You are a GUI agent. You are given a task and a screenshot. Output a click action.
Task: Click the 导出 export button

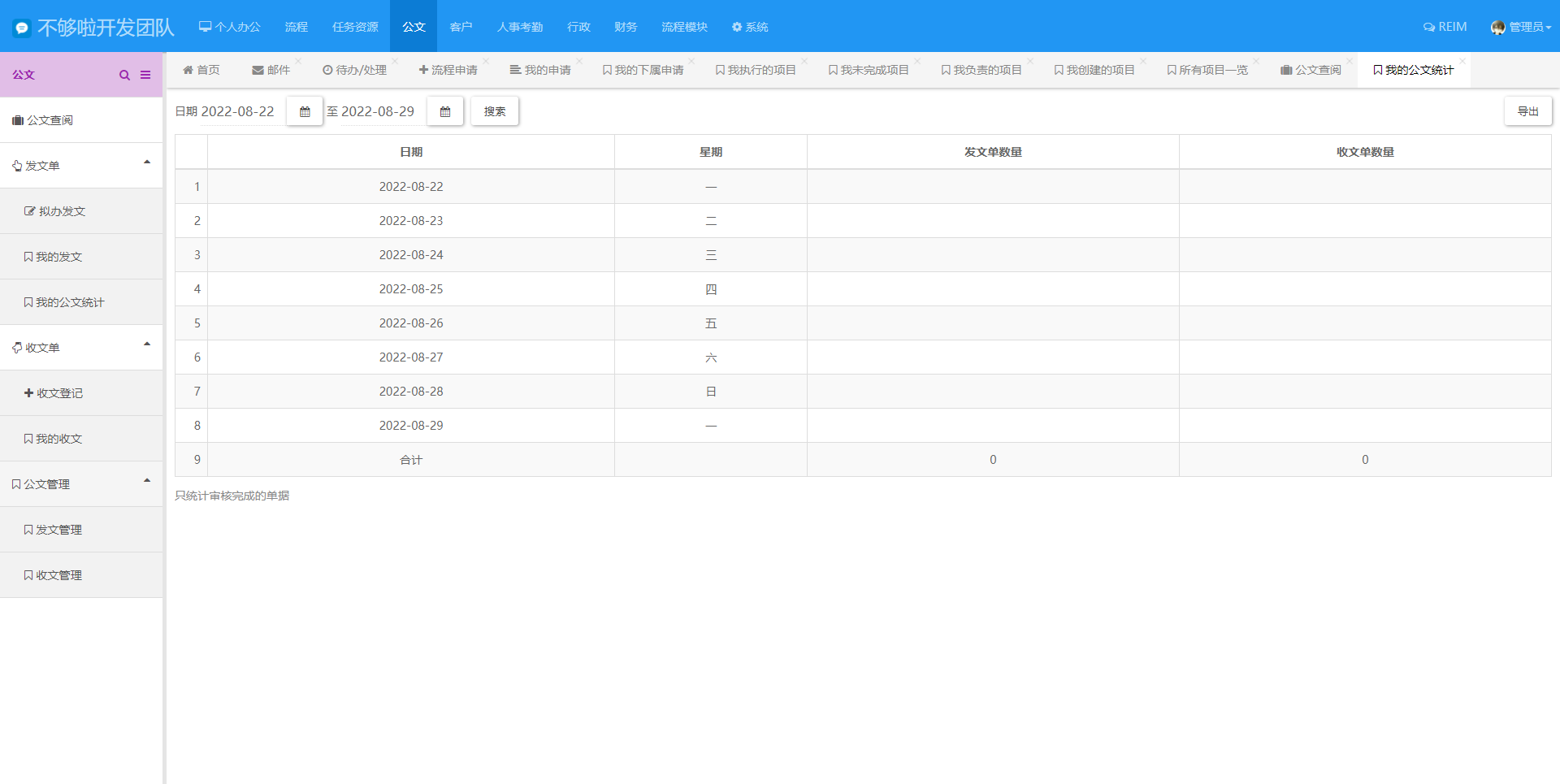point(1528,111)
